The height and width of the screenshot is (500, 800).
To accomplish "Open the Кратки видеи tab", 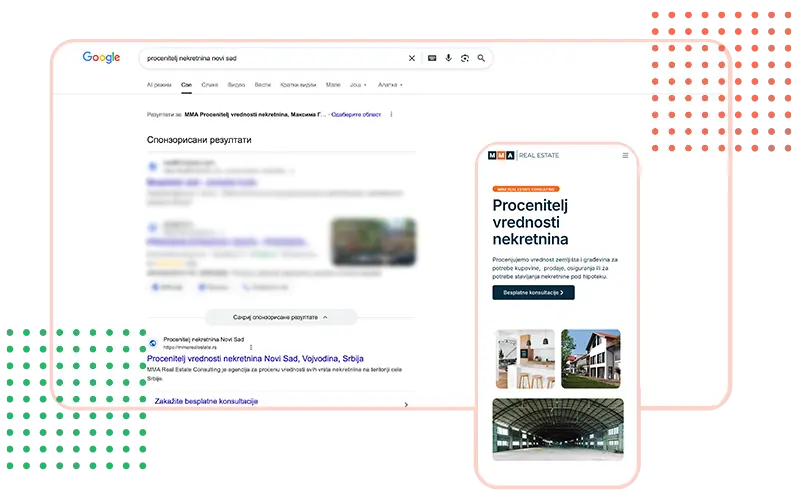I will [298, 85].
